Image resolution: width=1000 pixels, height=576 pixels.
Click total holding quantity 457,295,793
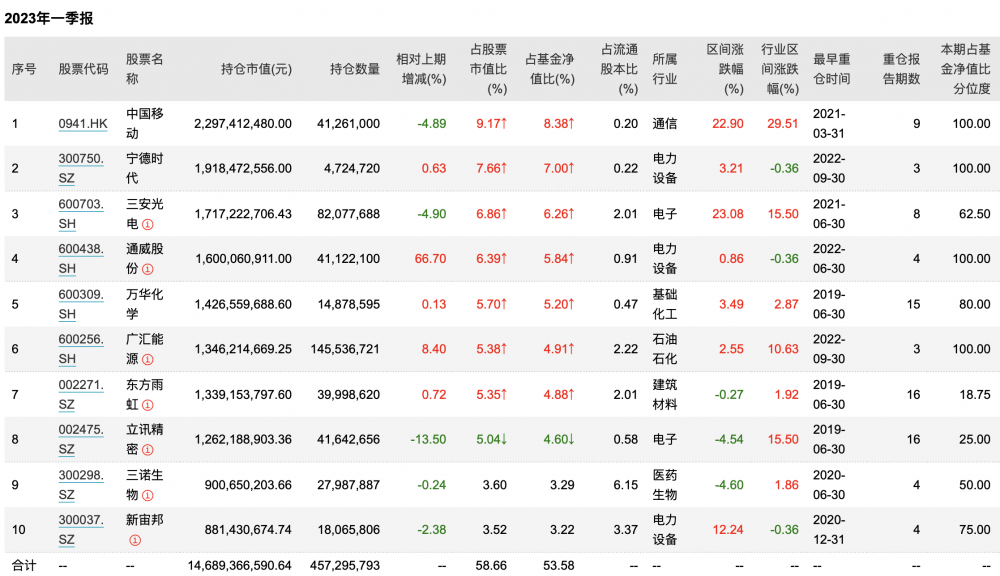point(345,565)
